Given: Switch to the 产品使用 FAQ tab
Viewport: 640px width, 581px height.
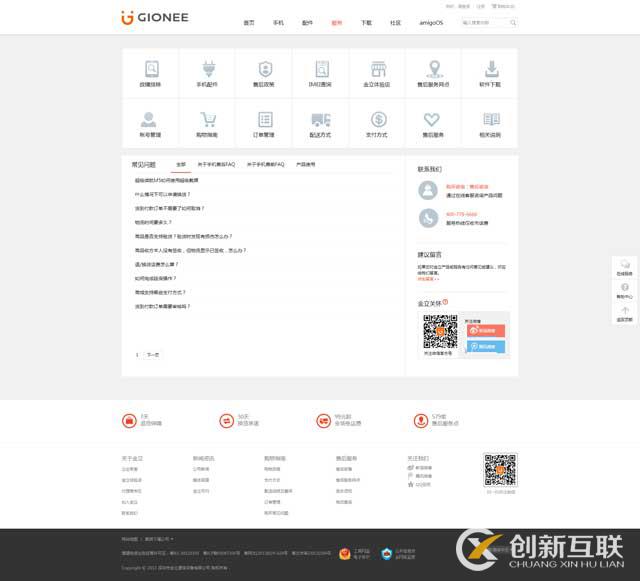Looking at the screenshot, I should pyautogui.click(x=306, y=164).
